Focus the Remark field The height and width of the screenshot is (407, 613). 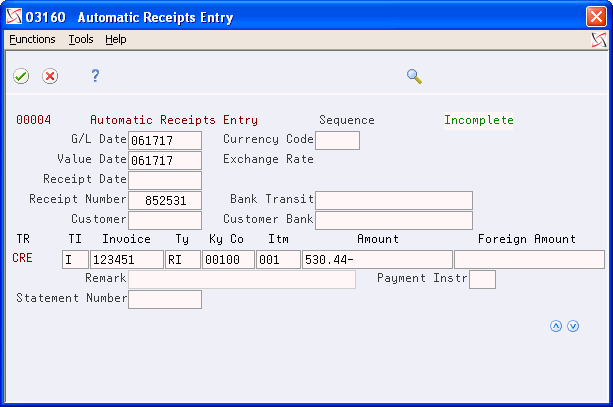[242, 280]
